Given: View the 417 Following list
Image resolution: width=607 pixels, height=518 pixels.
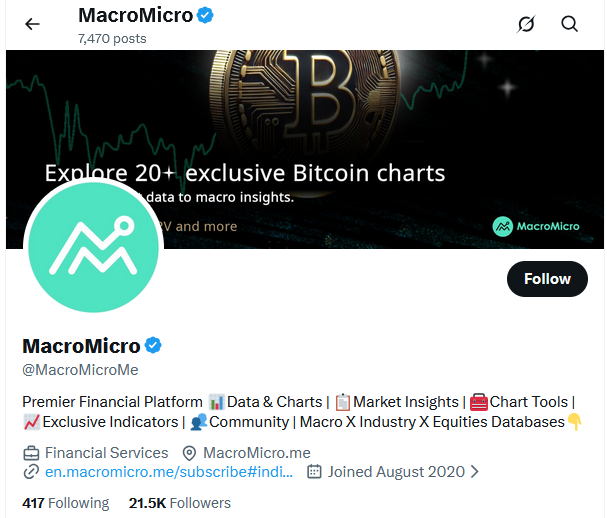Looking at the screenshot, I should (x=65, y=503).
